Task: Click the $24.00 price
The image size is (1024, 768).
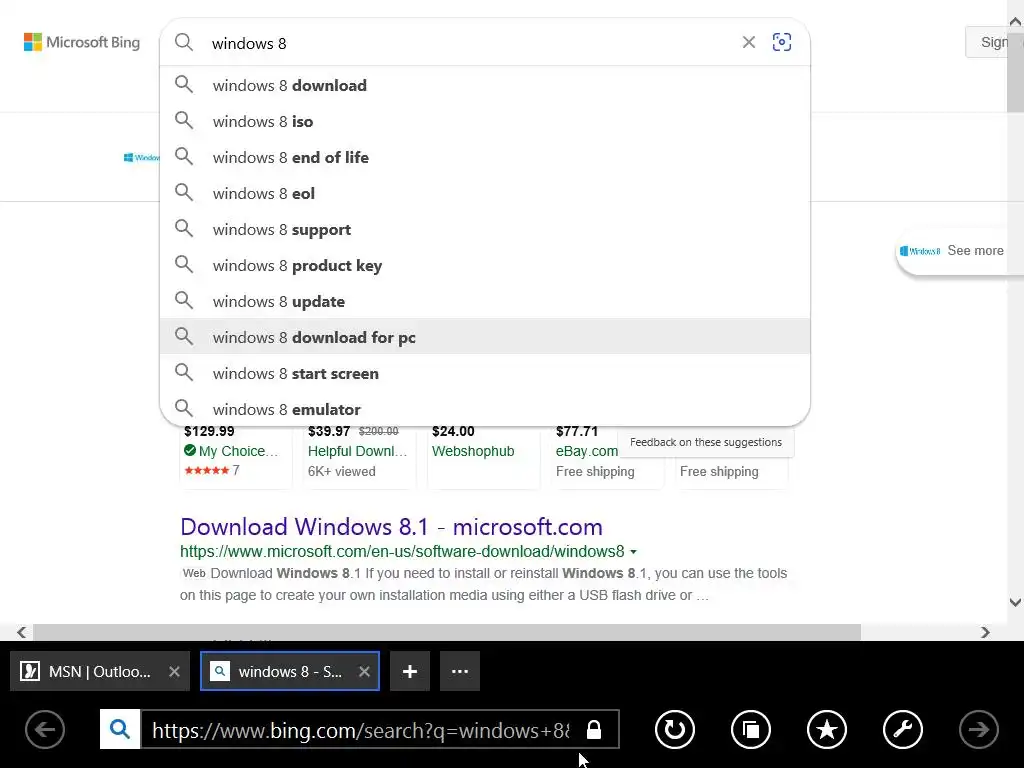Action: tap(453, 431)
